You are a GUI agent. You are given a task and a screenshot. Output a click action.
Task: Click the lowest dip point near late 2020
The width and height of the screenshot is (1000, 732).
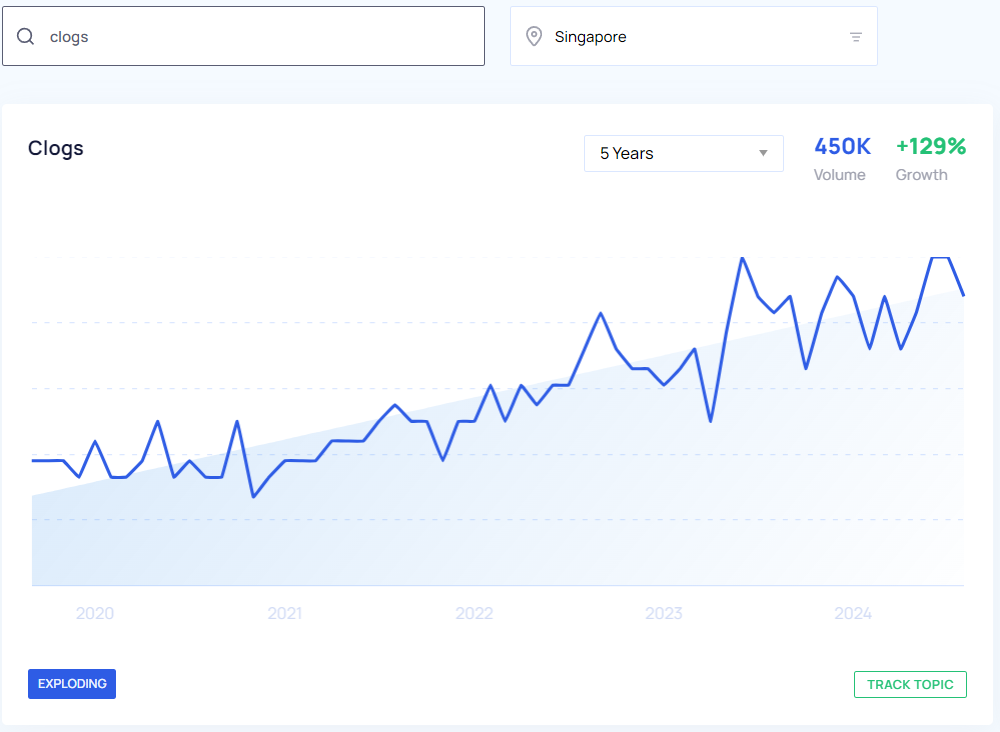(254, 496)
